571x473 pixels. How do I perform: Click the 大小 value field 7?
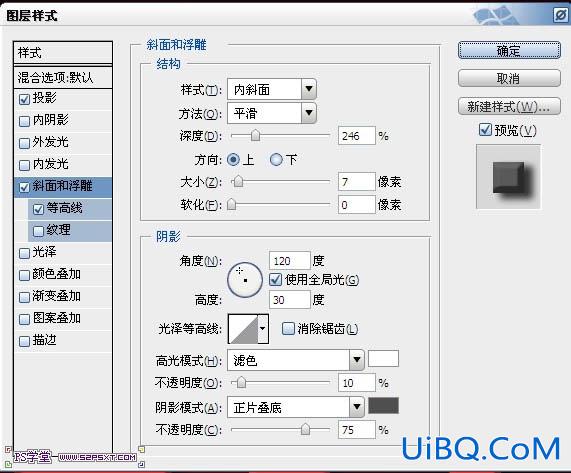click(x=357, y=182)
